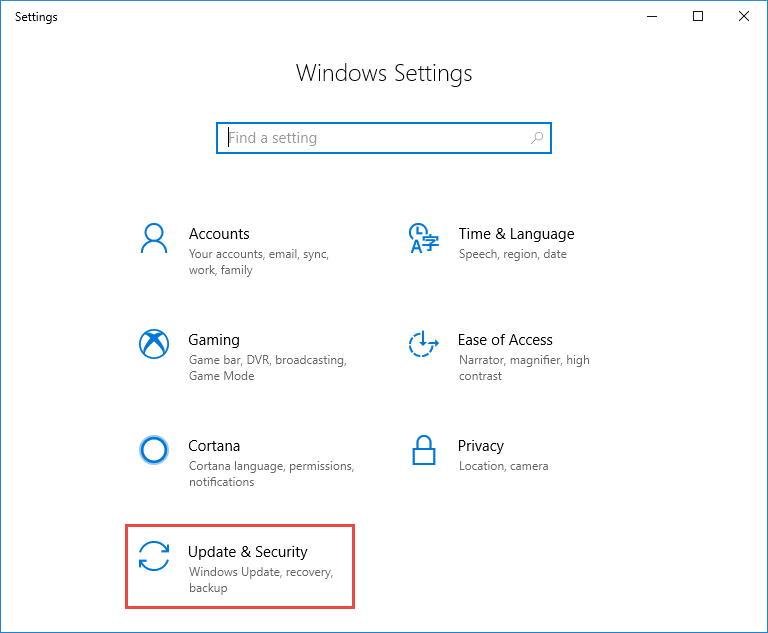Image resolution: width=768 pixels, height=633 pixels.
Task: Open the Cortana circle icon
Action: click(x=154, y=450)
